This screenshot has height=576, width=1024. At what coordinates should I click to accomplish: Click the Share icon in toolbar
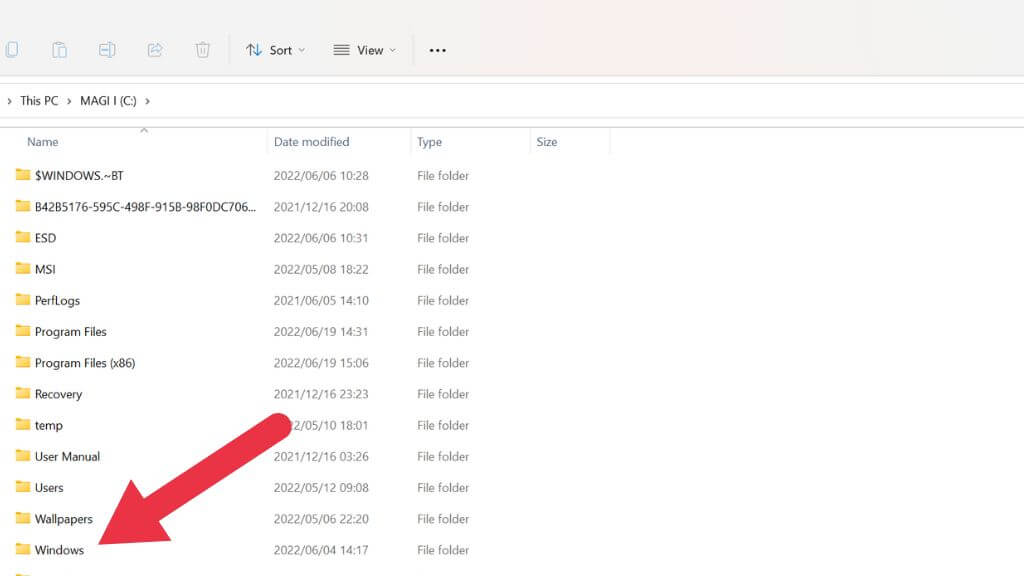pos(155,50)
